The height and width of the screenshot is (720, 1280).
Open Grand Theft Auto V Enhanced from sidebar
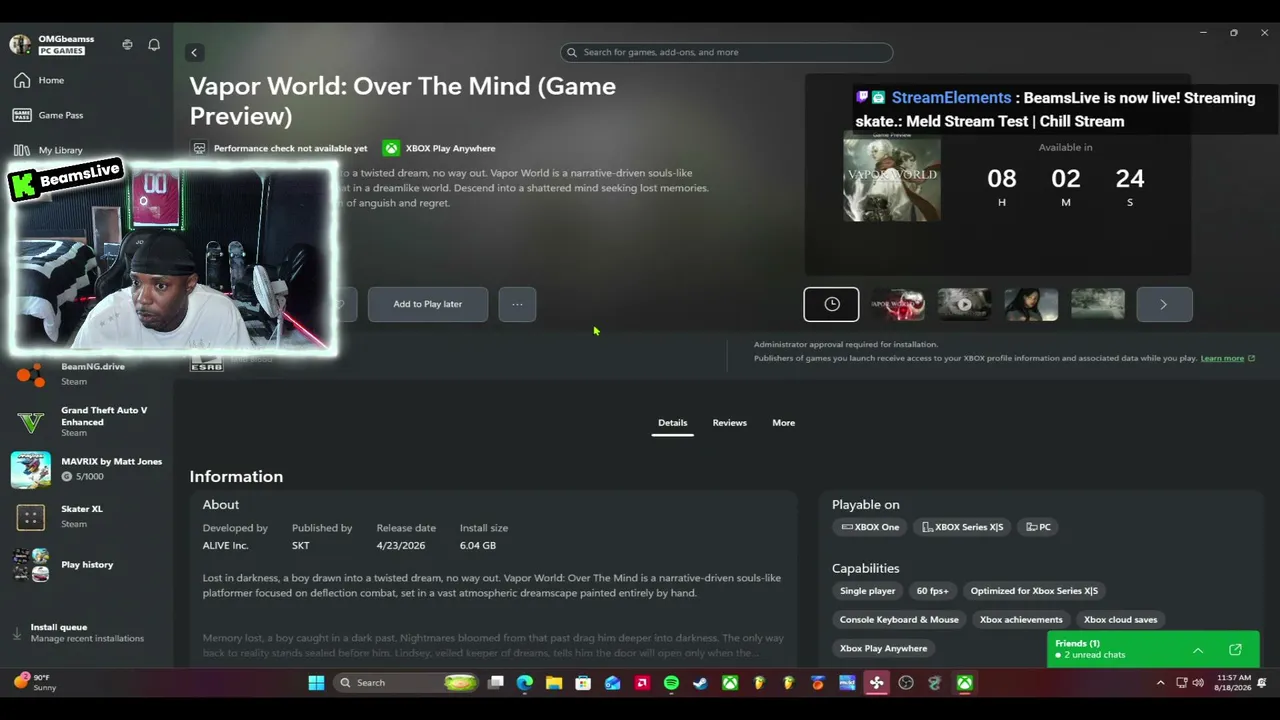coord(86,422)
